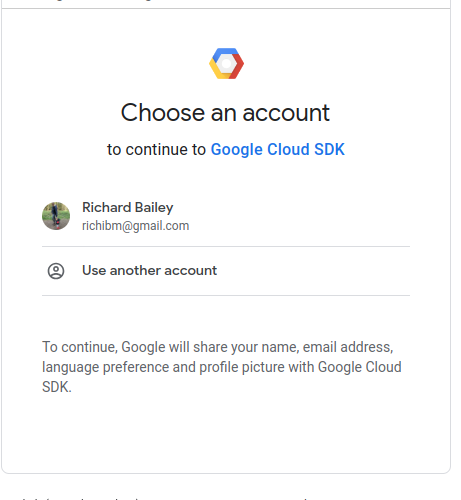
Task: Click the "to continue to" subtitle text
Action: (156, 149)
